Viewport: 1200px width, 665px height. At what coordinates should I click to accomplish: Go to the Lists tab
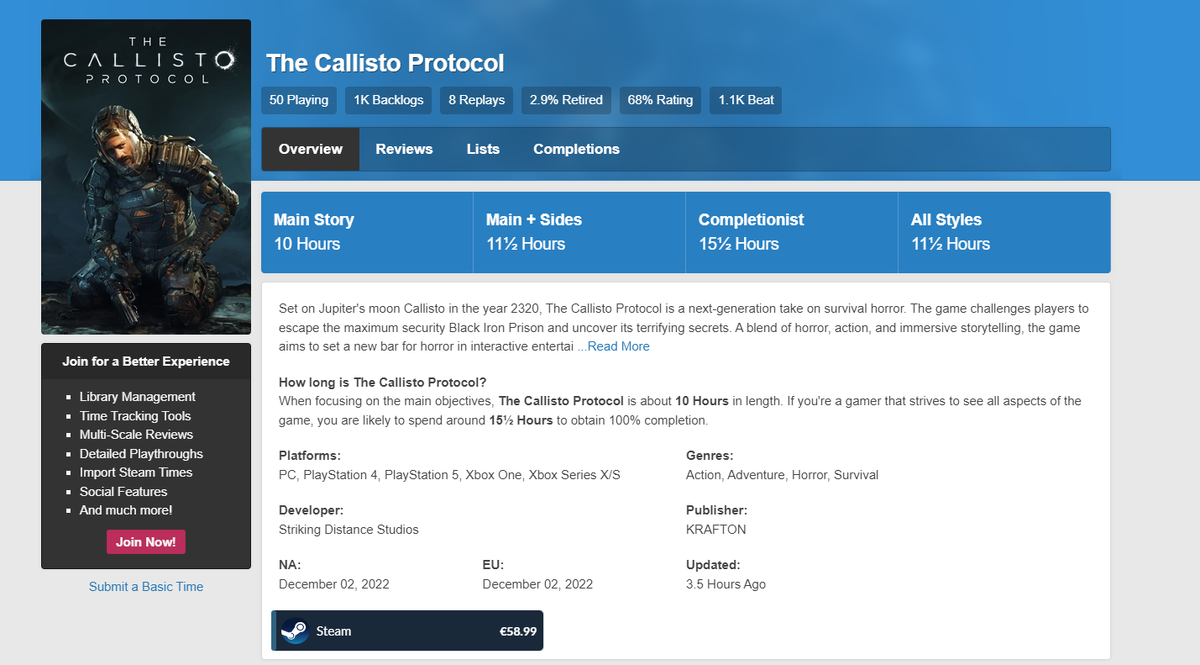tap(483, 149)
